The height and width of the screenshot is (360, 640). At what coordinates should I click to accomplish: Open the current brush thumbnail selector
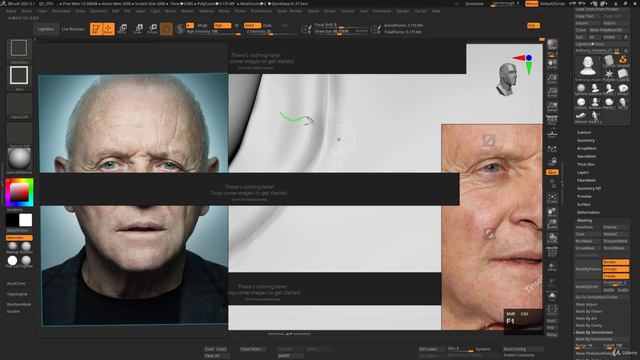coord(19,50)
